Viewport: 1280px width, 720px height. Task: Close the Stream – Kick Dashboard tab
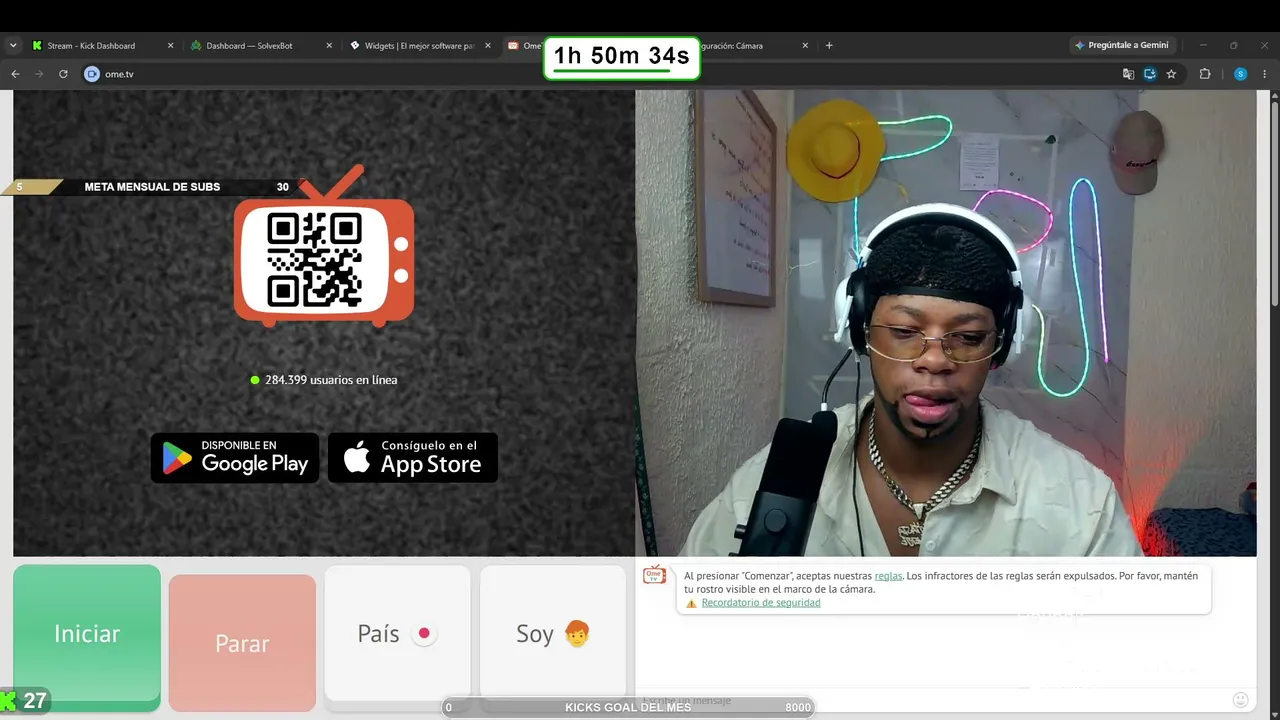tap(170, 45)
